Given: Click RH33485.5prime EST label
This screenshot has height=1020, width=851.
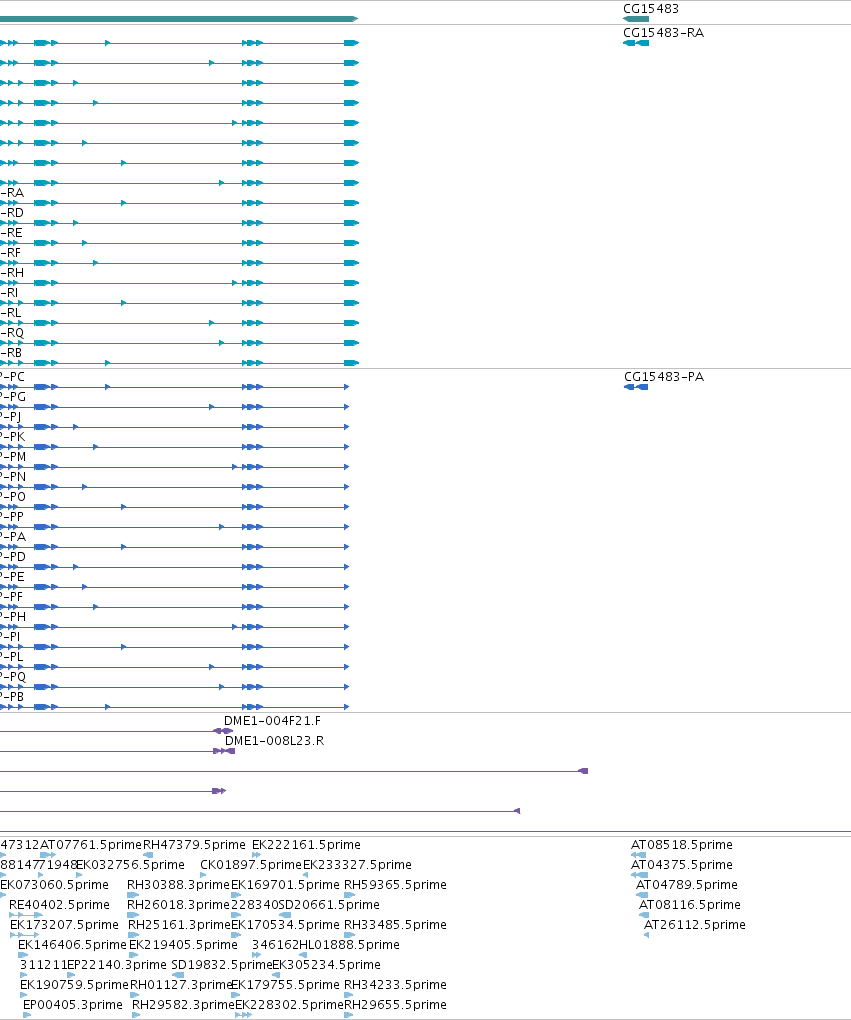Looking at the screenshot, I should tap(395, 925).
